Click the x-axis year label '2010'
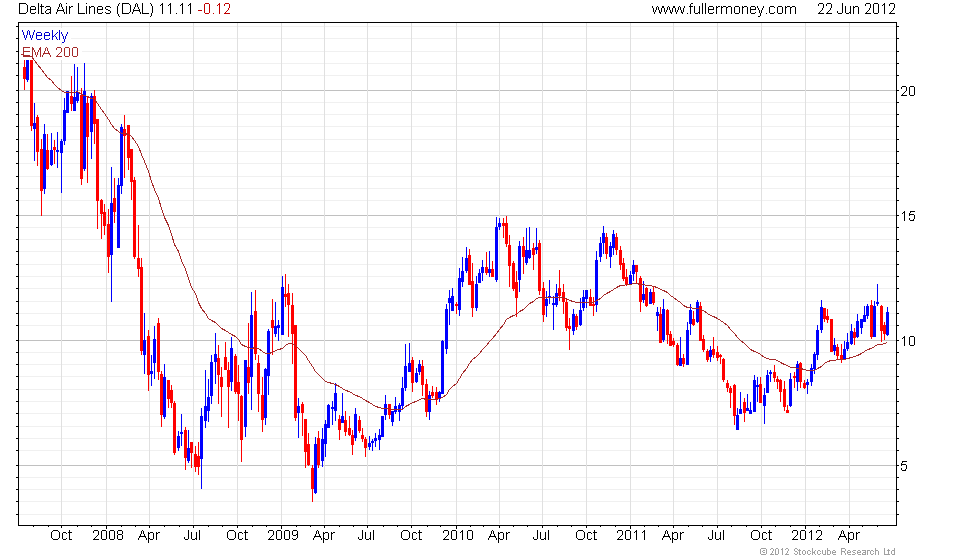The image size is (980, 560). [x=458, y=536]
